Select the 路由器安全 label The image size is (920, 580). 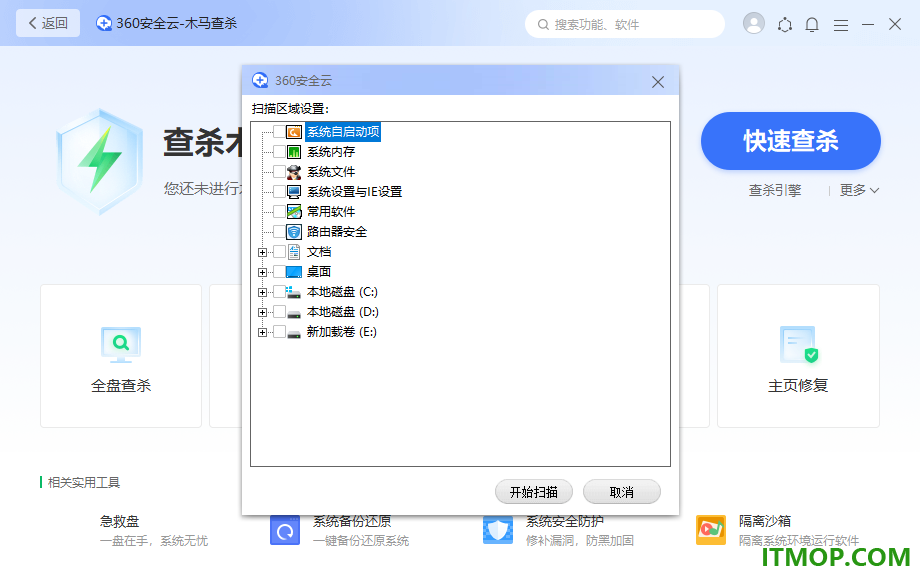pos(337,232)
